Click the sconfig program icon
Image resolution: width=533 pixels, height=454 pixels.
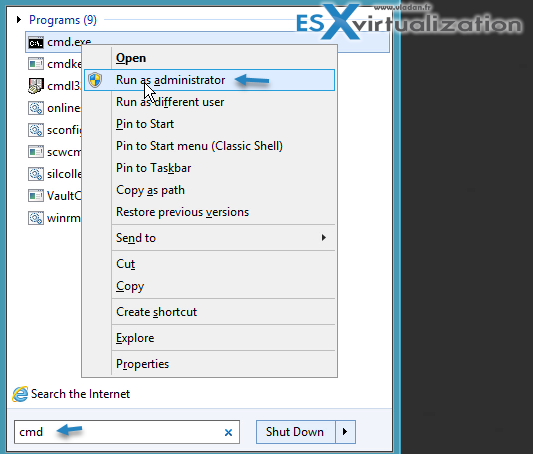[x=36, y=130]
